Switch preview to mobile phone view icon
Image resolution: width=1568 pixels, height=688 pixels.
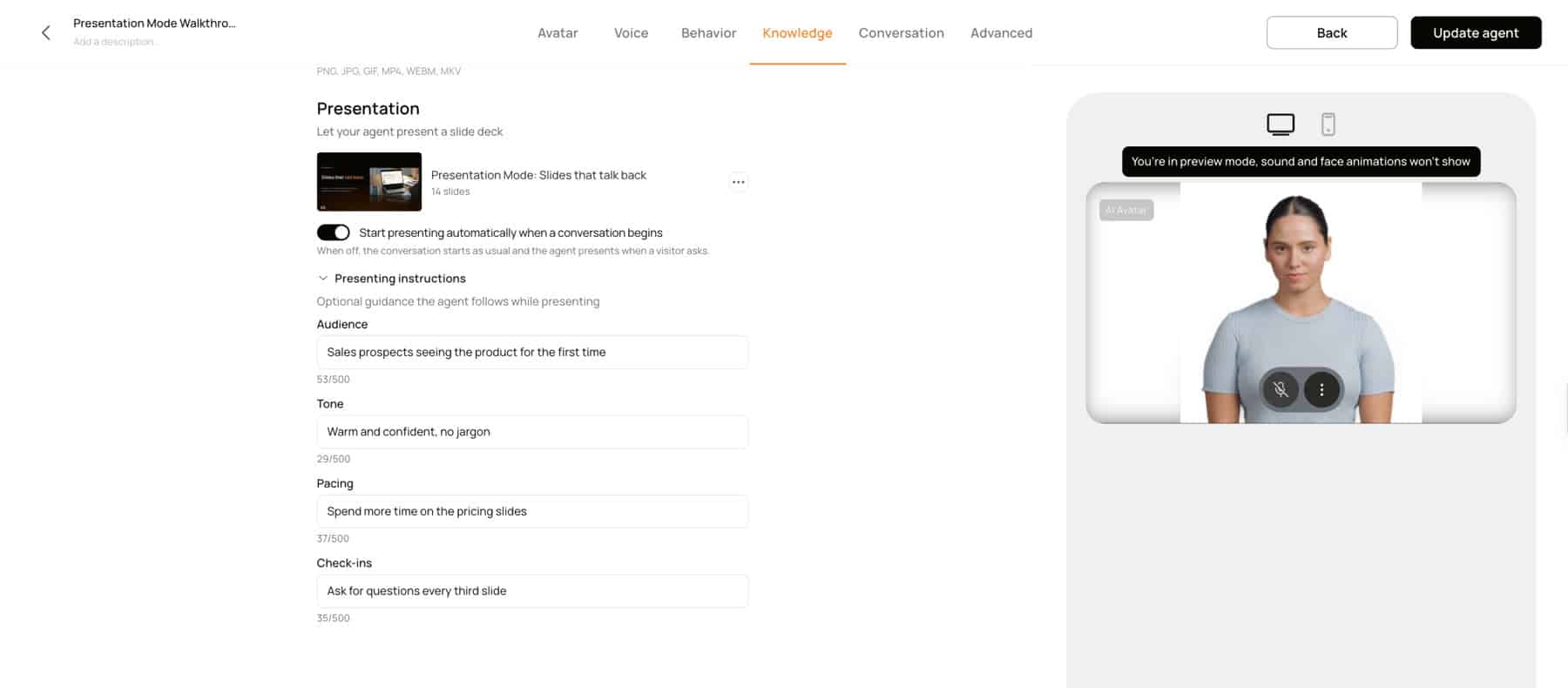click(x=1328, y=125)
